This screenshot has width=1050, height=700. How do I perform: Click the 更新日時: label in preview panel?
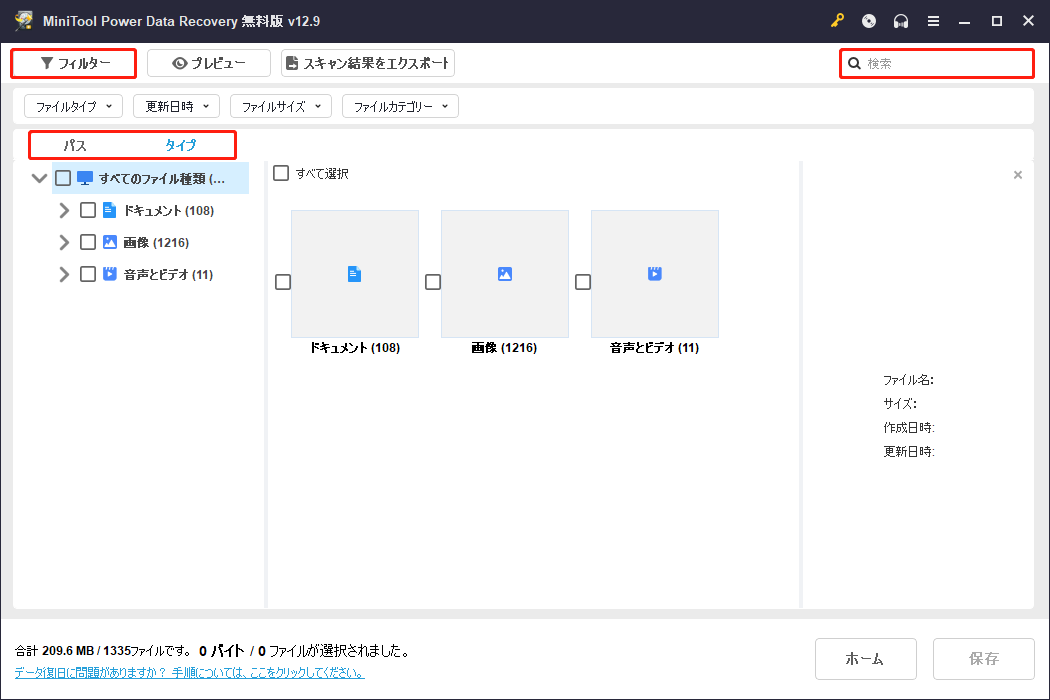coord(909,451)
